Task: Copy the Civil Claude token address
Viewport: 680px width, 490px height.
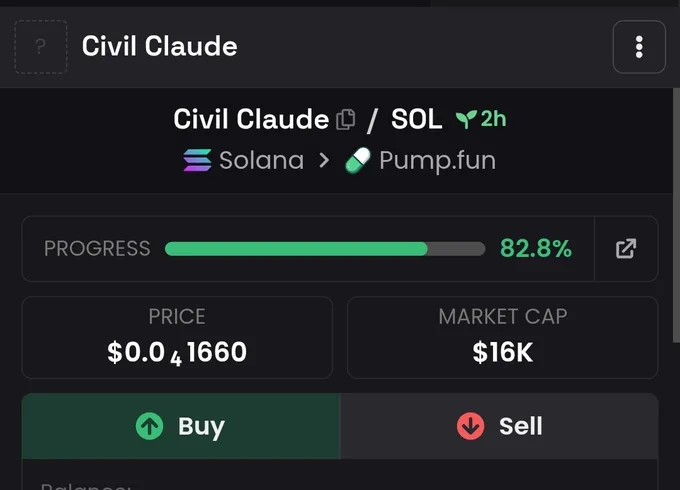Action: point(346,119)
